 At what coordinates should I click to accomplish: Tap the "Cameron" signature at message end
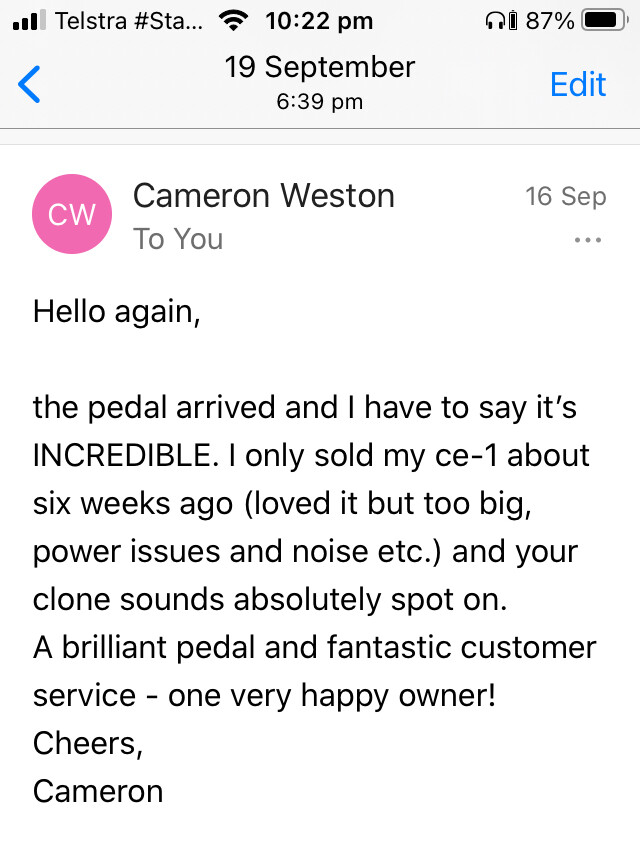pyautogui.click(x=98, y=791)
